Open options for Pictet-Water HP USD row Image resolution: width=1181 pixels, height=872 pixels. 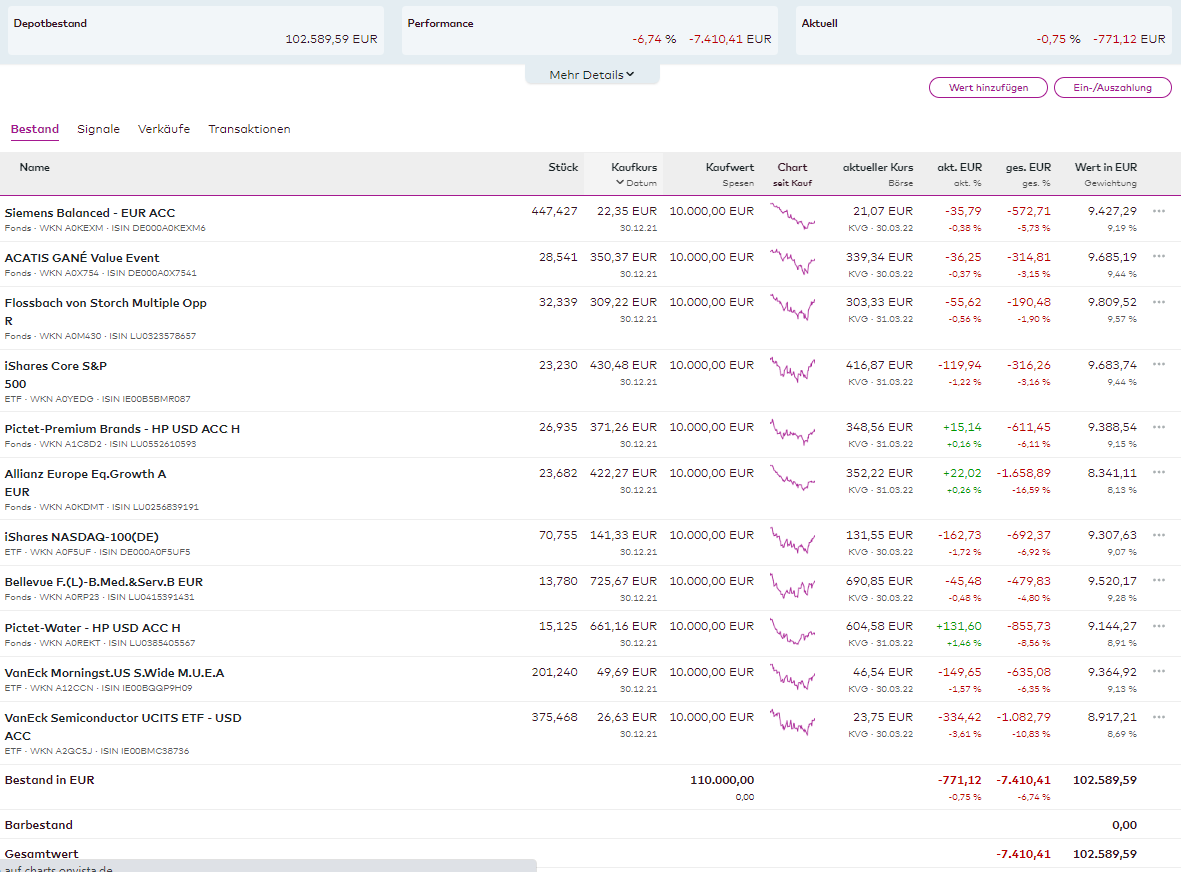(1159, 627)
